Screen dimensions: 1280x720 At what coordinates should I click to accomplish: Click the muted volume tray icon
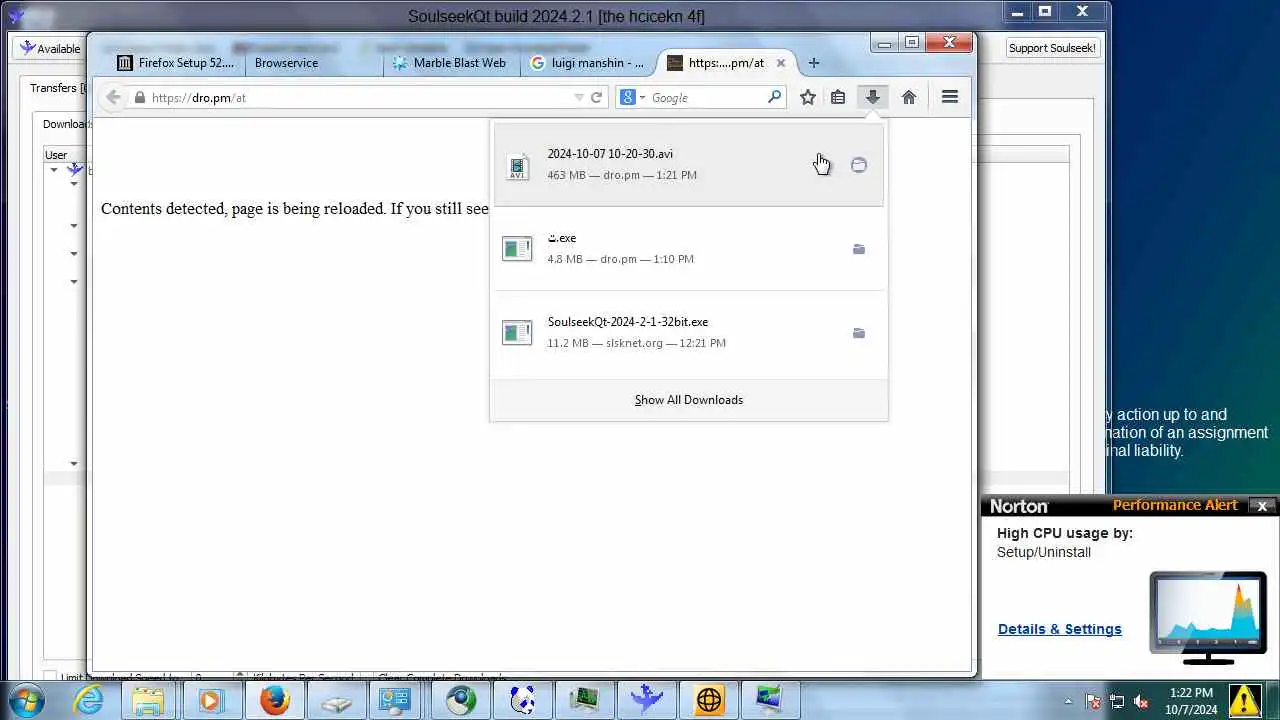click(1141, 701)
